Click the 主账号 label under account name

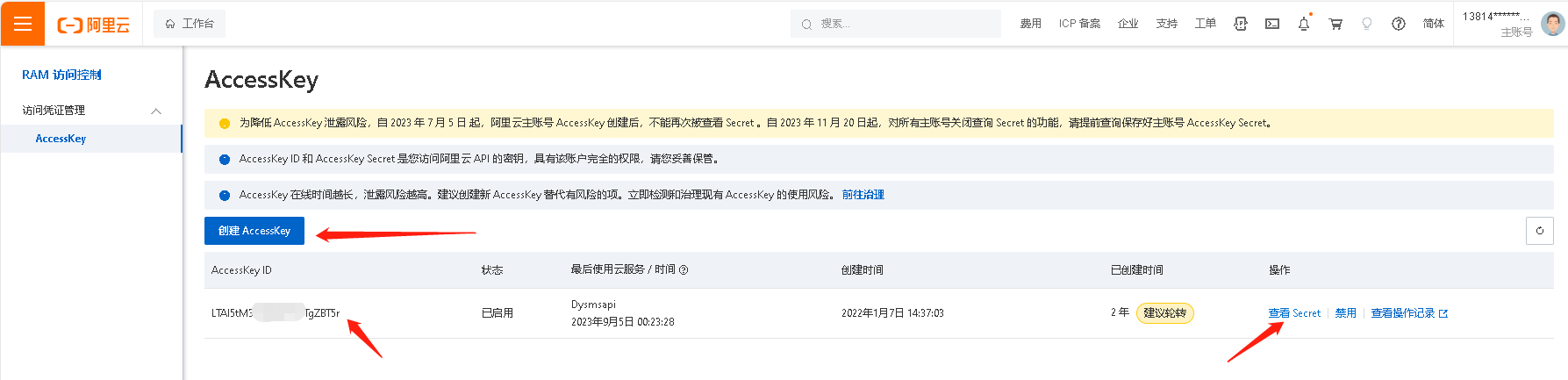(x=1516, y=32)
